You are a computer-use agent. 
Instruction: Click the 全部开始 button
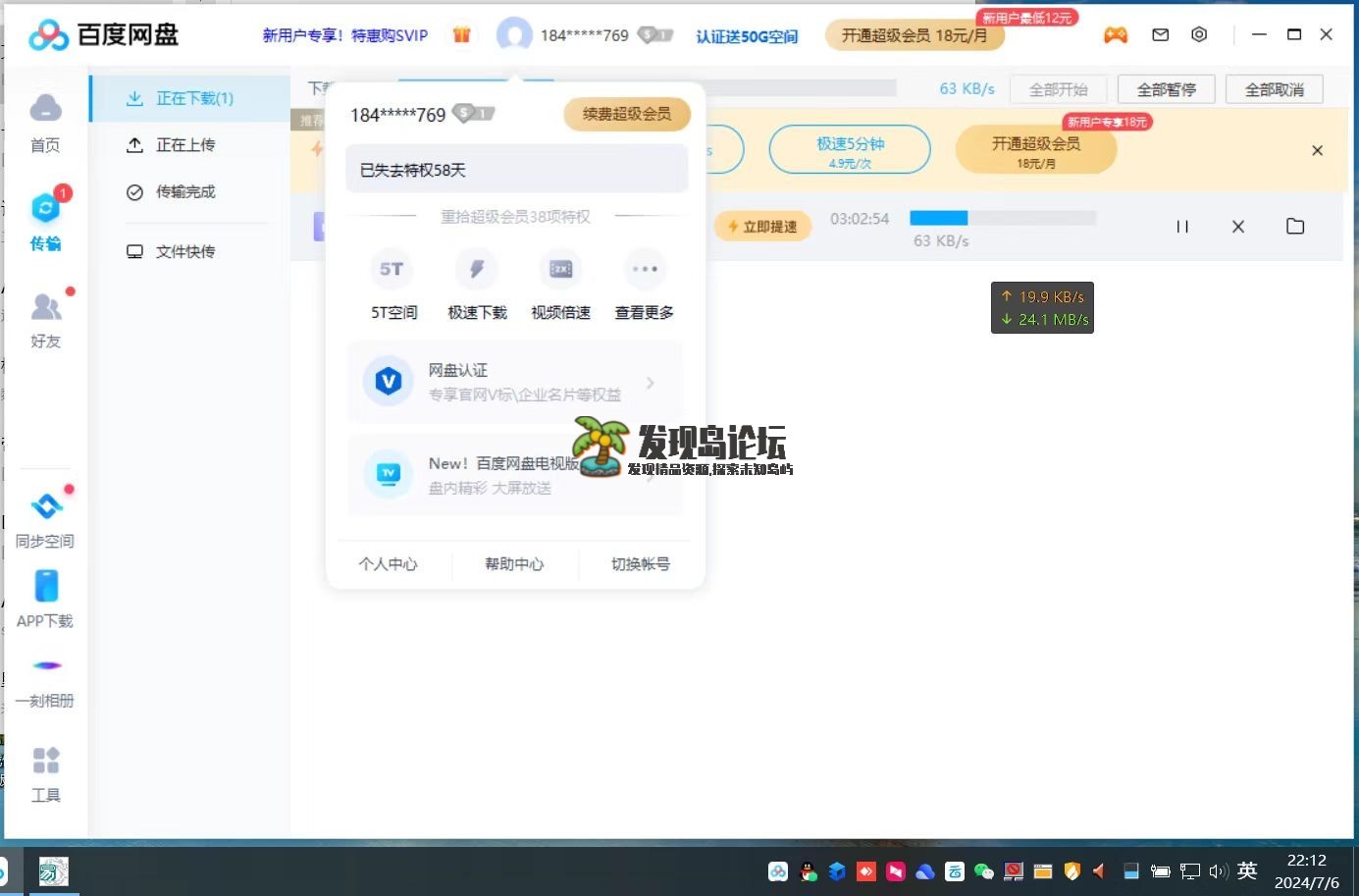coord(1058,89)
